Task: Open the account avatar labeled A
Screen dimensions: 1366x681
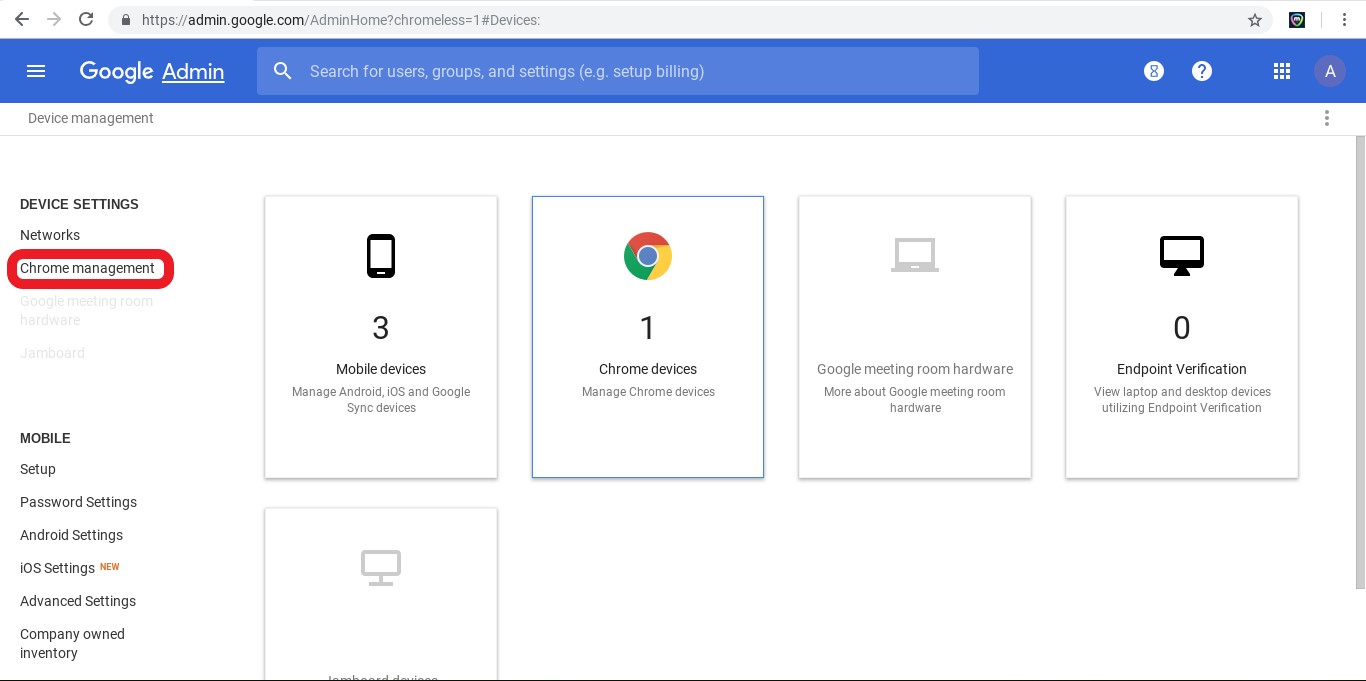Action: point(1329,71)
